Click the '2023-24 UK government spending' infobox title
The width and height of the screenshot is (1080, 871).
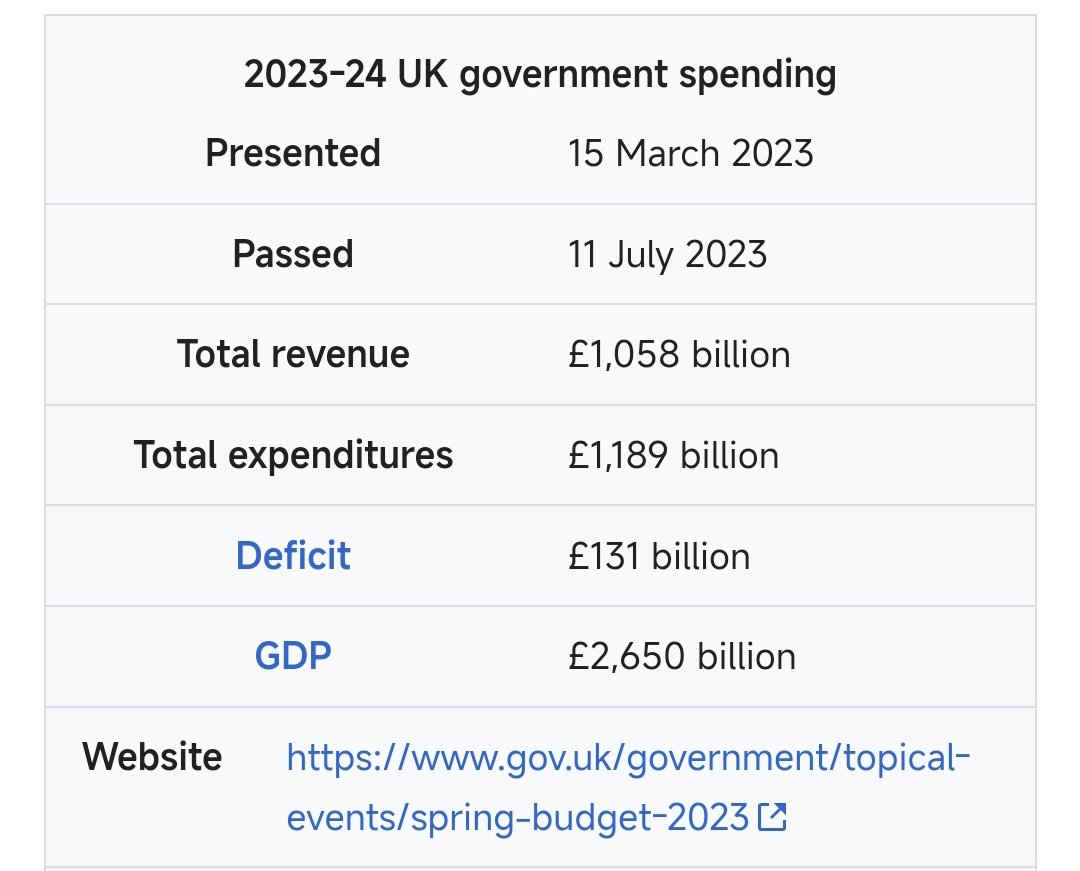coord(540,74)
